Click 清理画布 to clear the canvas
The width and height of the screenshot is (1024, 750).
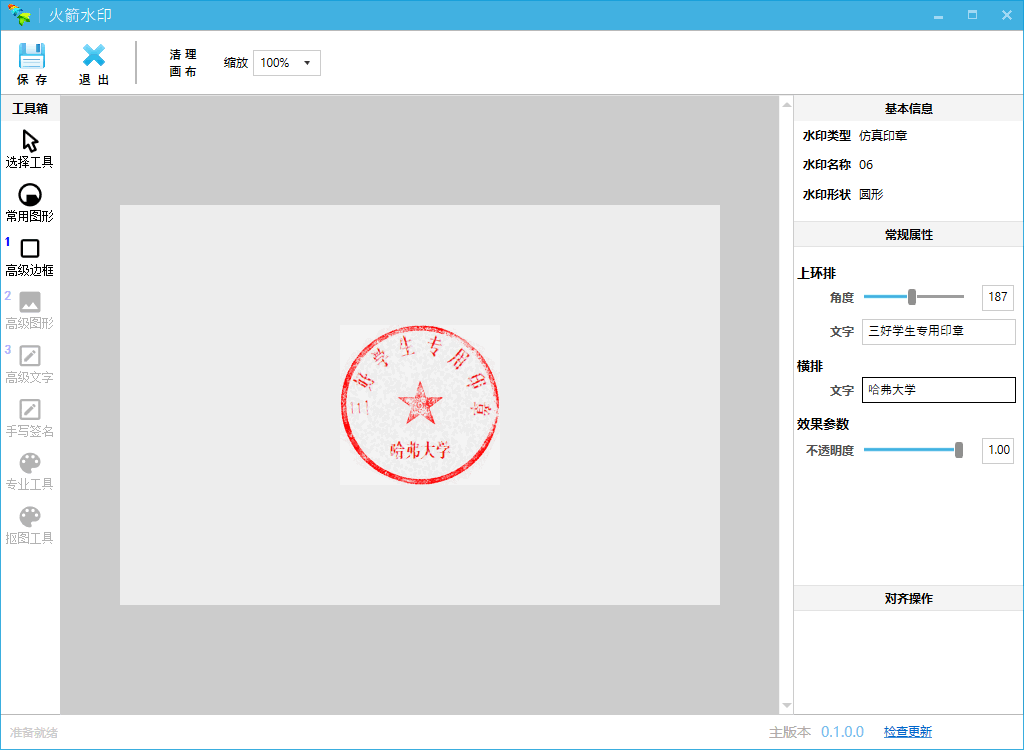point(183,62)
